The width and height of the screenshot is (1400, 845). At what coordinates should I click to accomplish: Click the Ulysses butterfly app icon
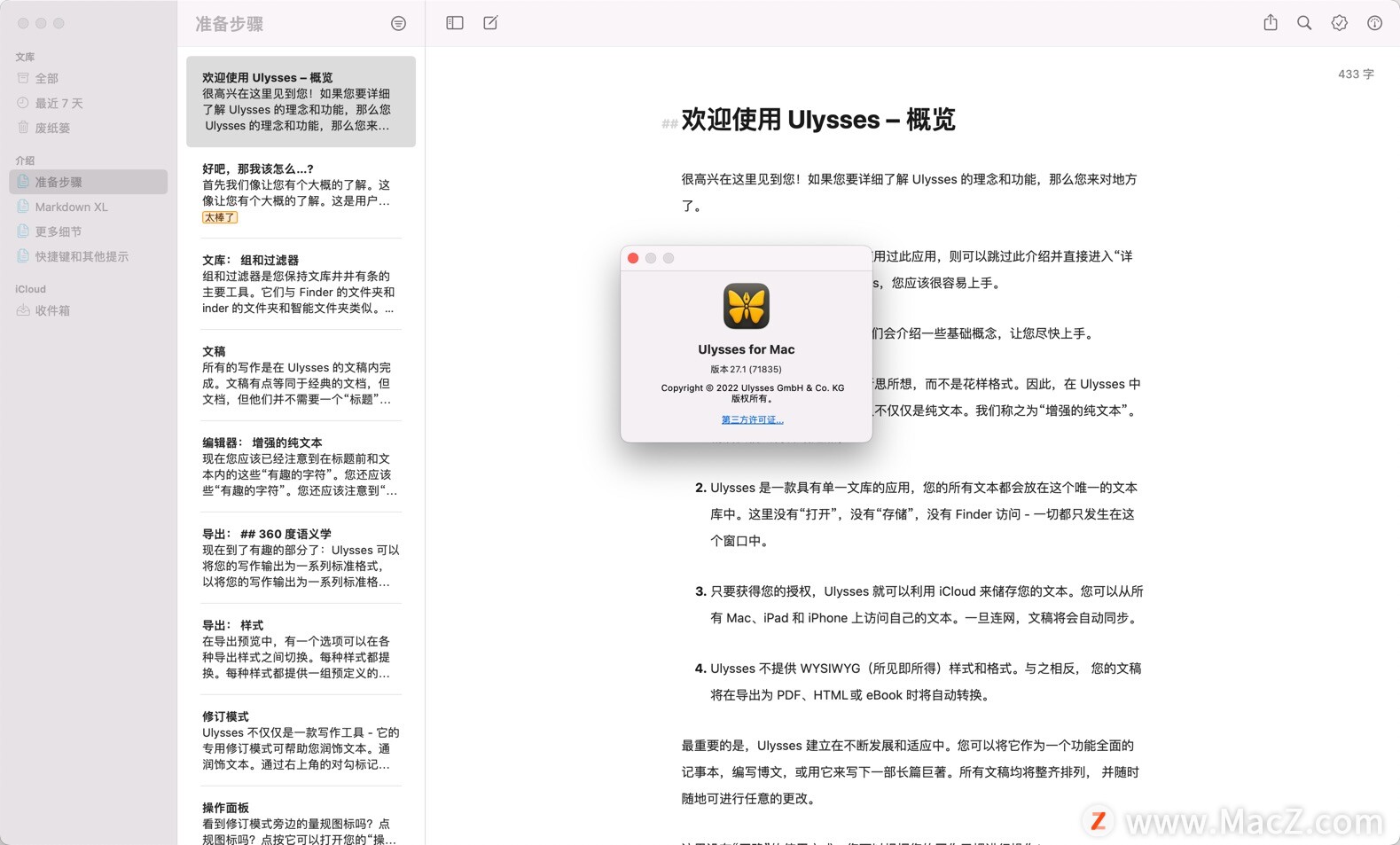[x=746, y=306]
